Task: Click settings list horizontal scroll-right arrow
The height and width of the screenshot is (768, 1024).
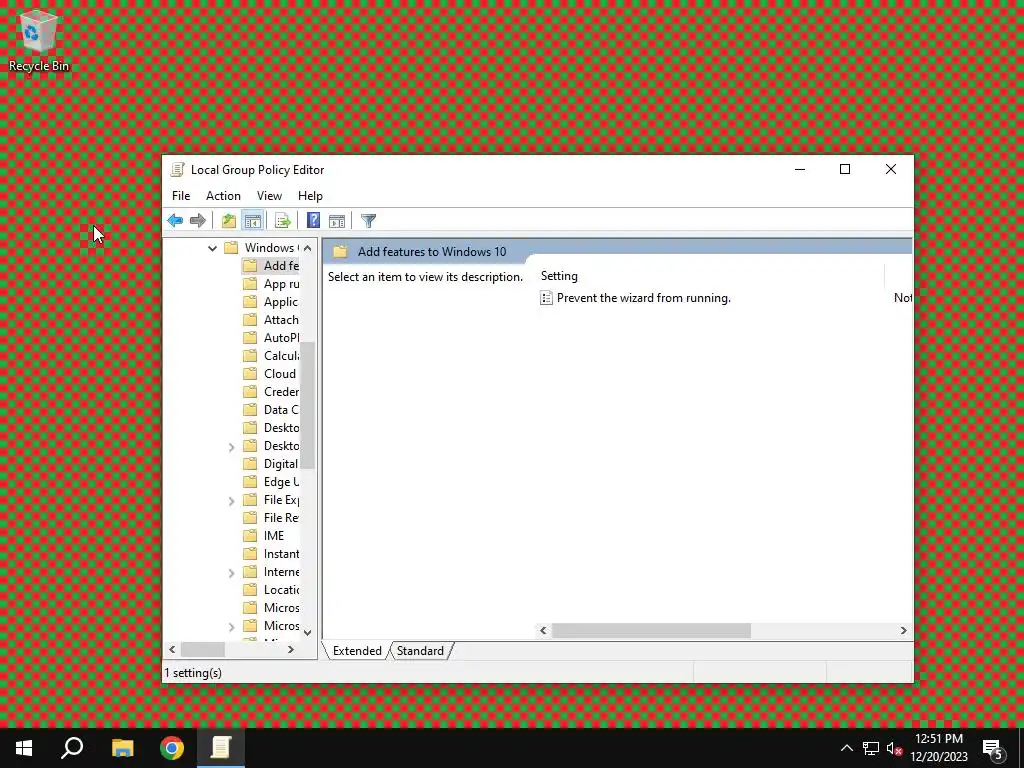Action: click(904, 630)
